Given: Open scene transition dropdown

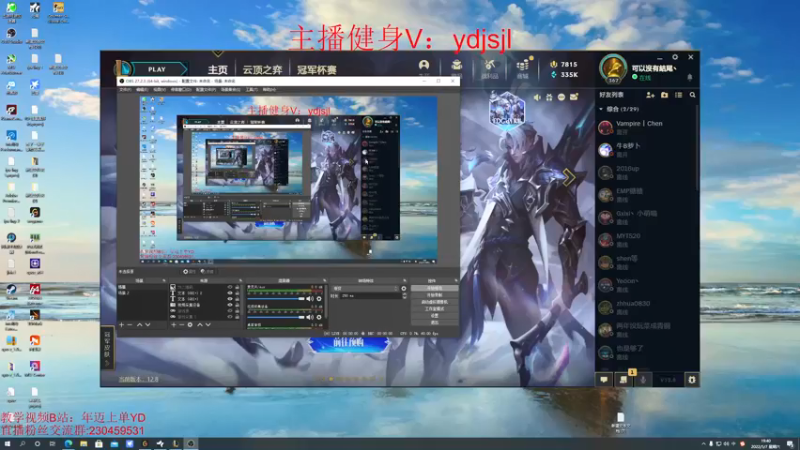Looking at the screenshot, I should (365, 289).
